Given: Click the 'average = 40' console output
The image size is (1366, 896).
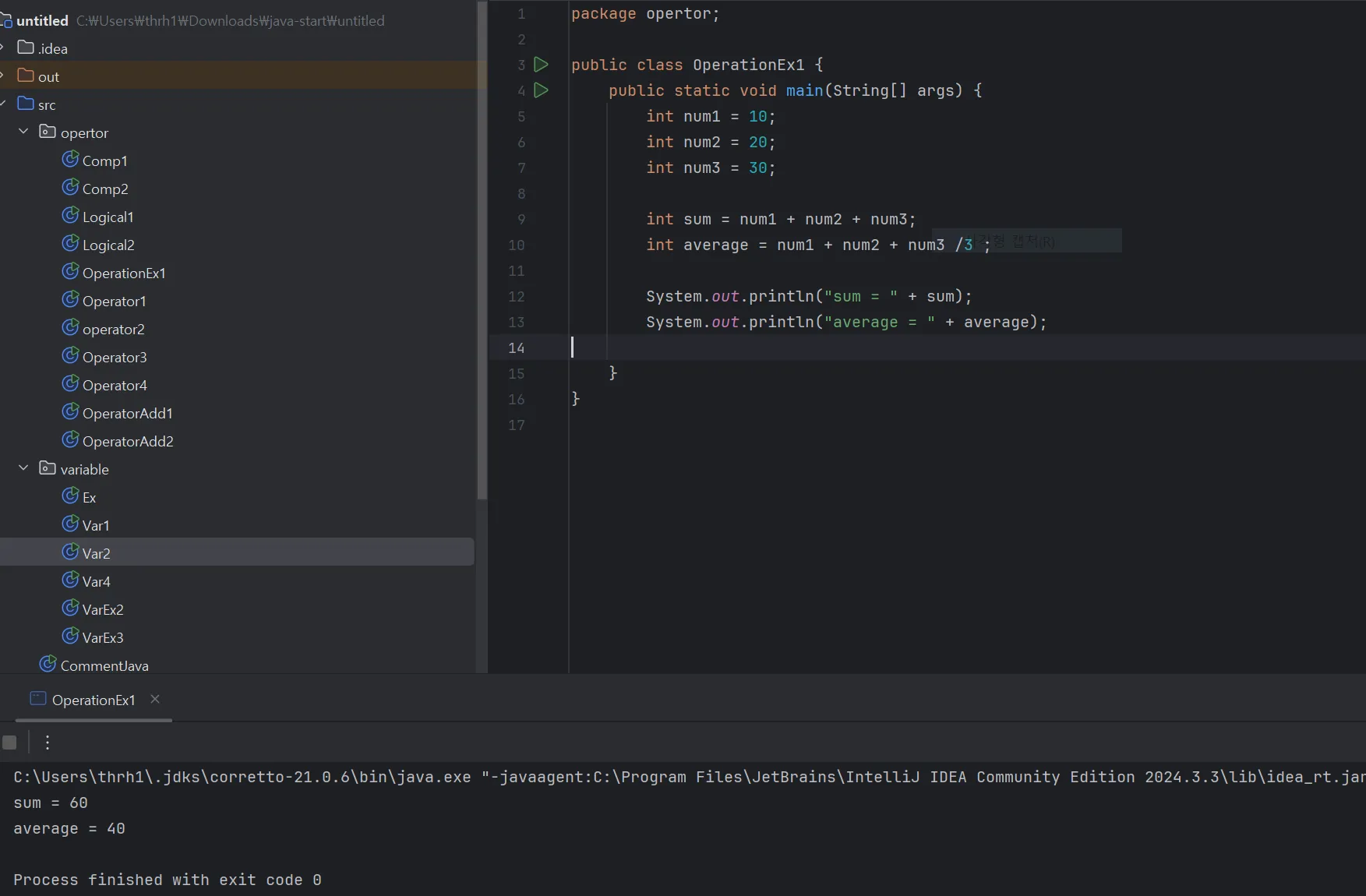Looking at the screenshot, I should coord(69,829).
